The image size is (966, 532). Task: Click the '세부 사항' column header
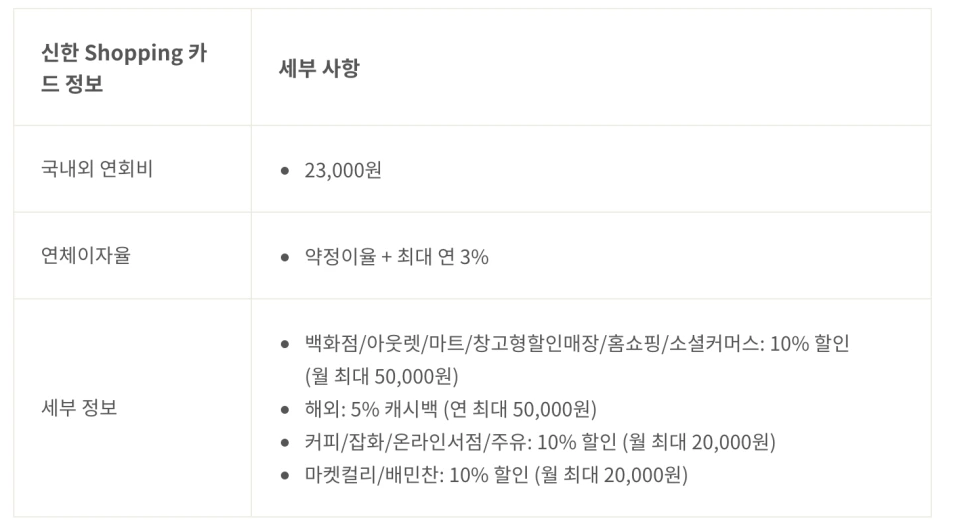click(x=319, y=68)
